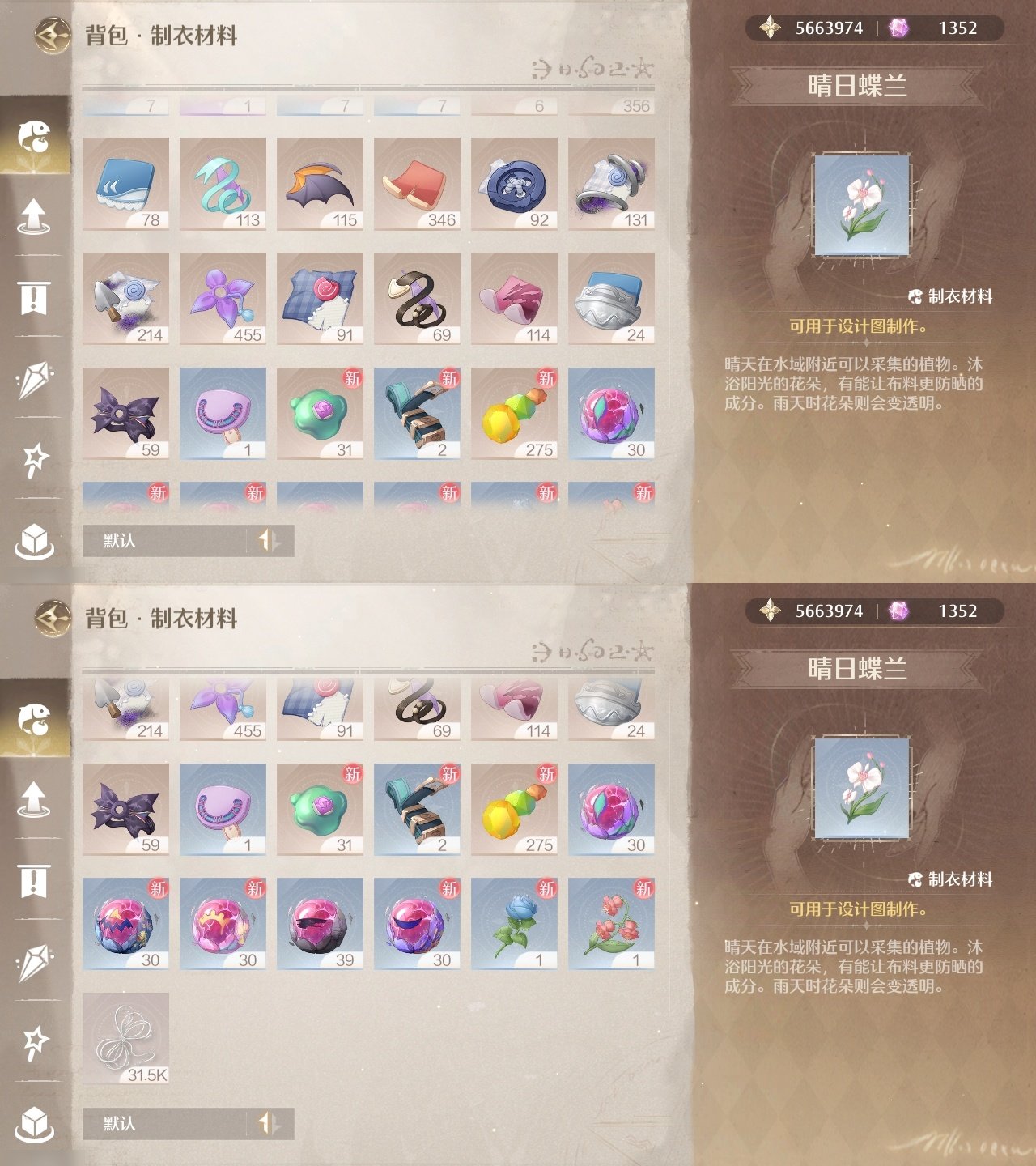Toggle sort order arrows beside 默认 in top panel
1036x1166 pixels.
pos(268,540)
